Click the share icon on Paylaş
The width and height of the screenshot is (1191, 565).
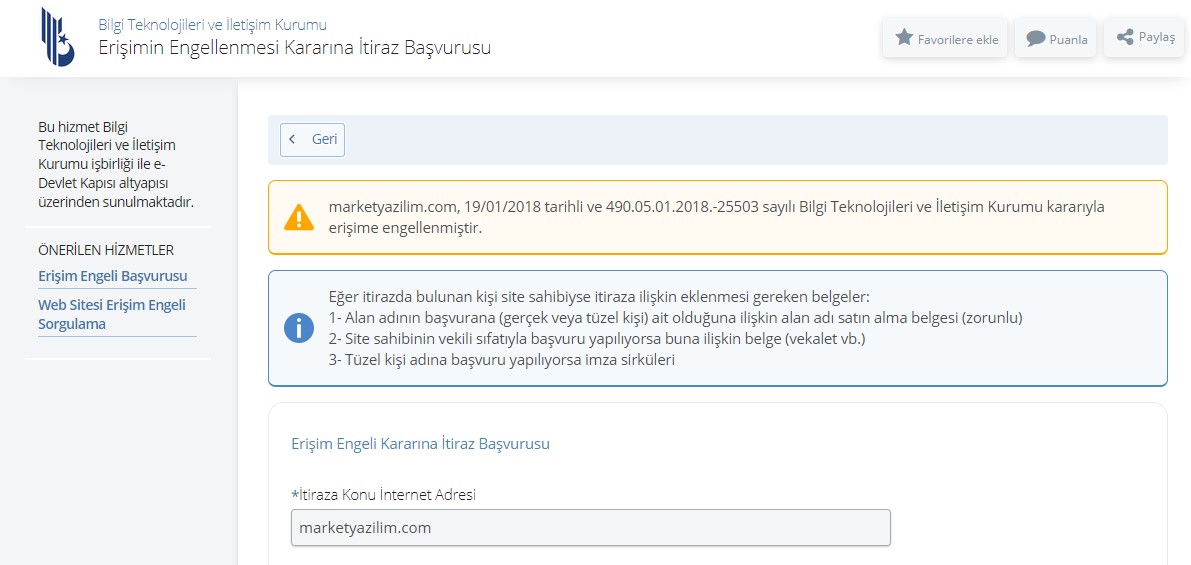(1125, 37)
